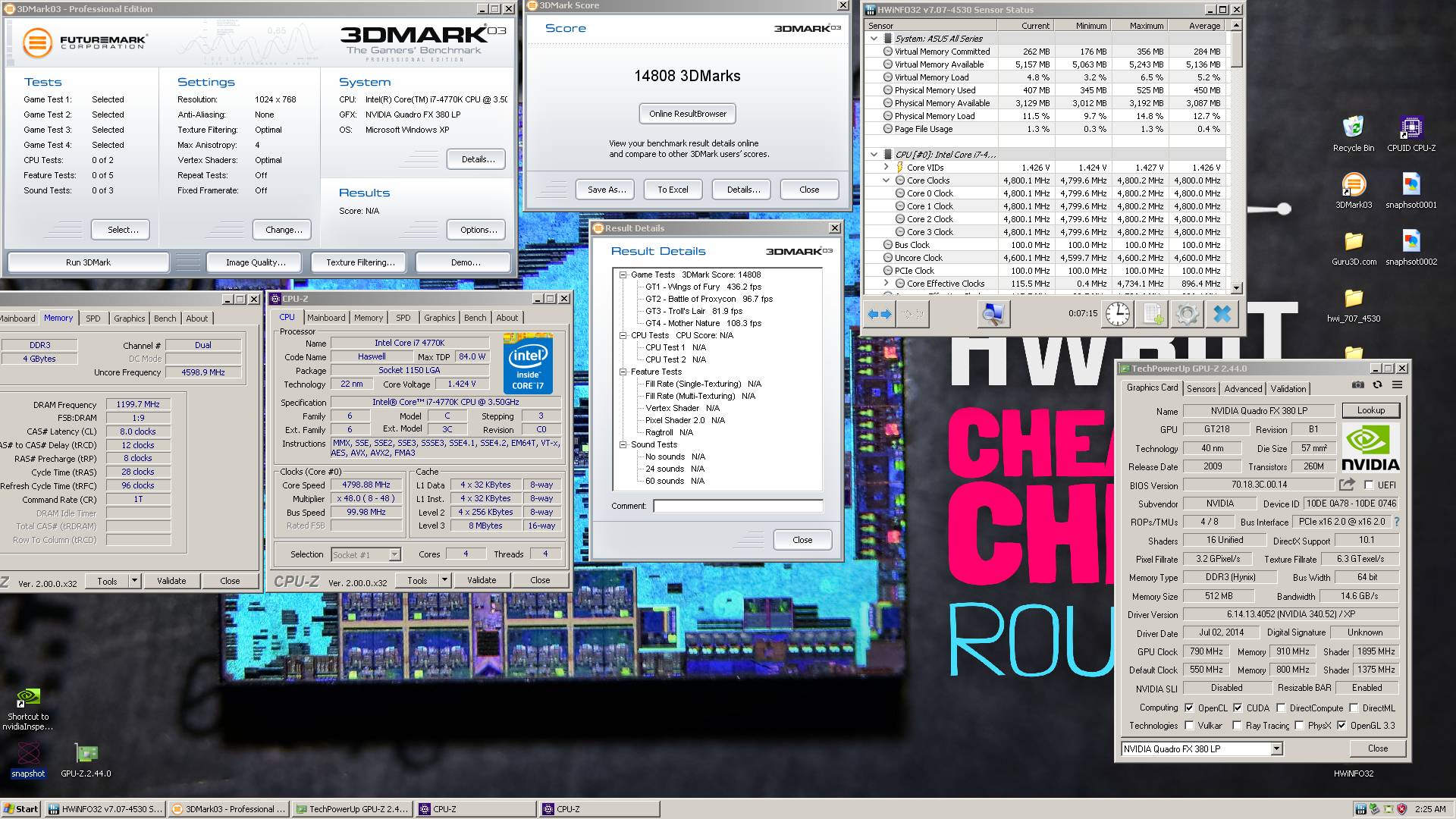Start logging with the green-plus report icon
This screenshot has height=819, width=1456.
point(1152,313)
